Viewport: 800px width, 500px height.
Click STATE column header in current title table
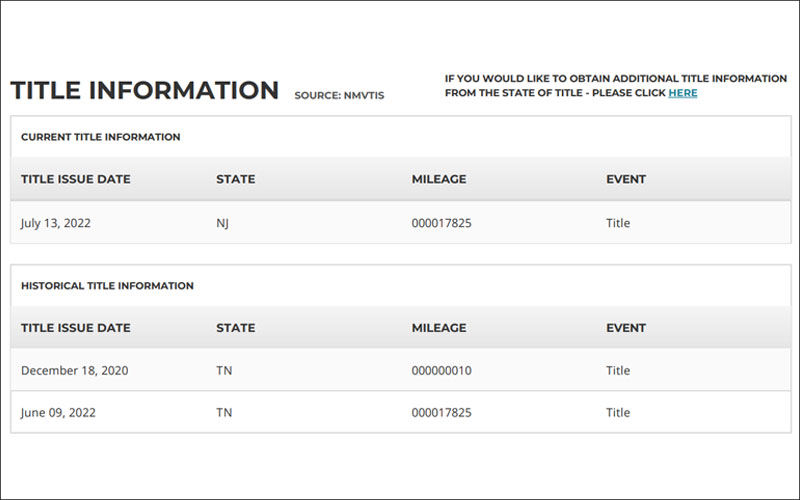pyautogui.click(x=236, y=179)
